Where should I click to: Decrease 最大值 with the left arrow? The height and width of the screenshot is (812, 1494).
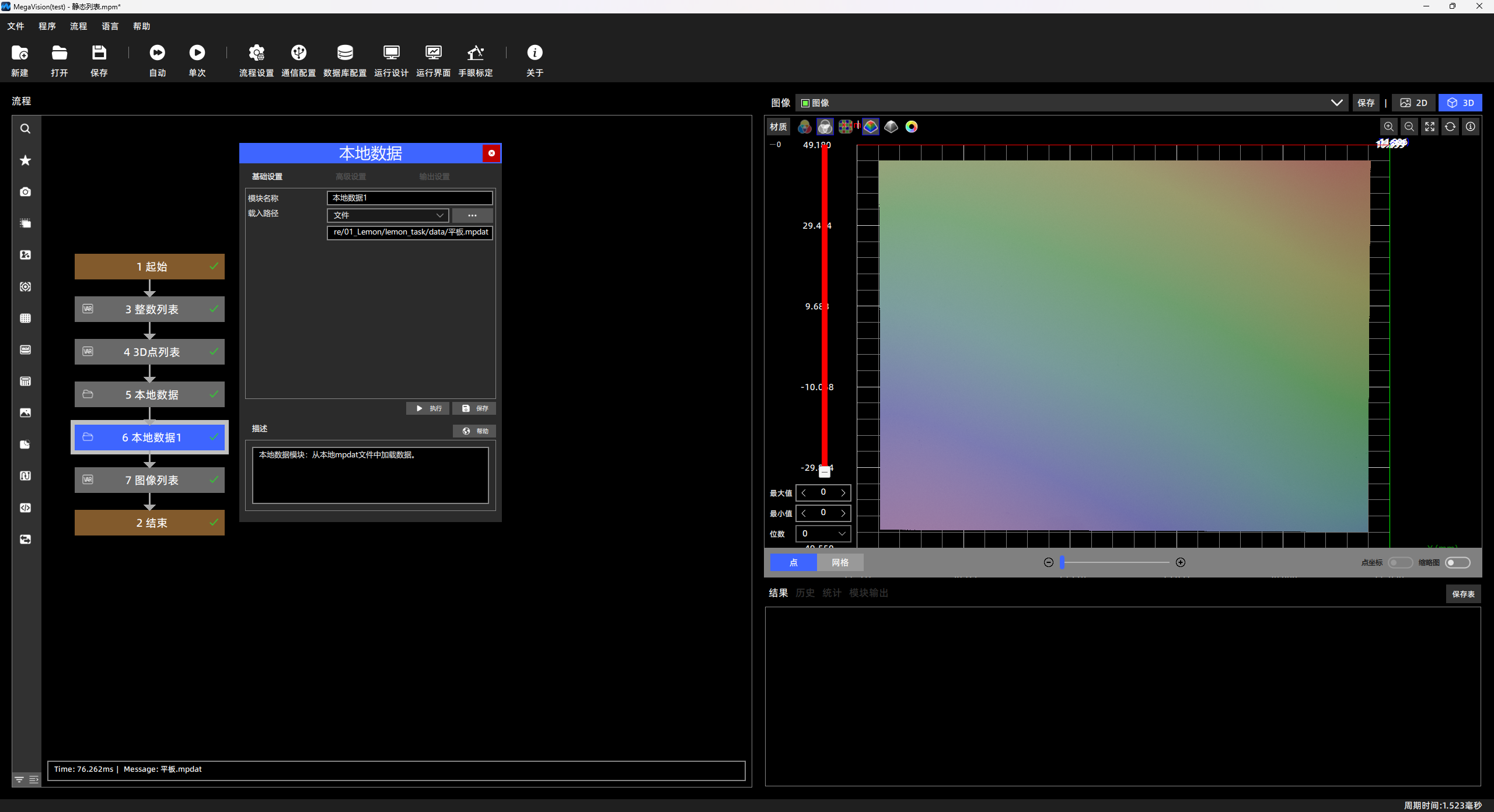[x=804, y=493]
